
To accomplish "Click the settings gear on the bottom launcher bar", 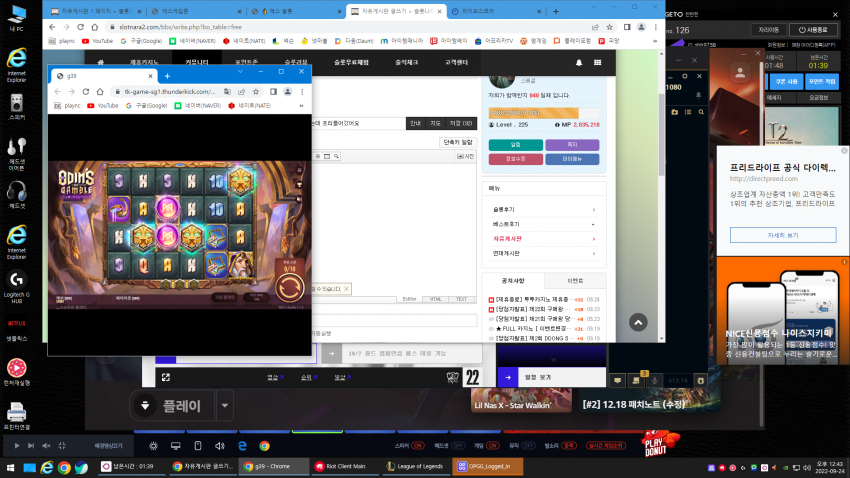I will click(153, 445).
